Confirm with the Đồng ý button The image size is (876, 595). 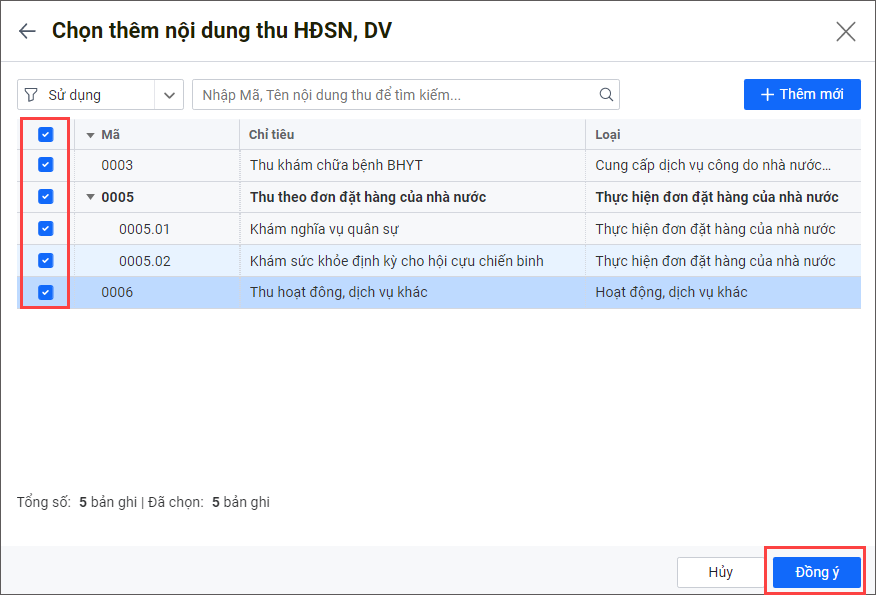816,572
